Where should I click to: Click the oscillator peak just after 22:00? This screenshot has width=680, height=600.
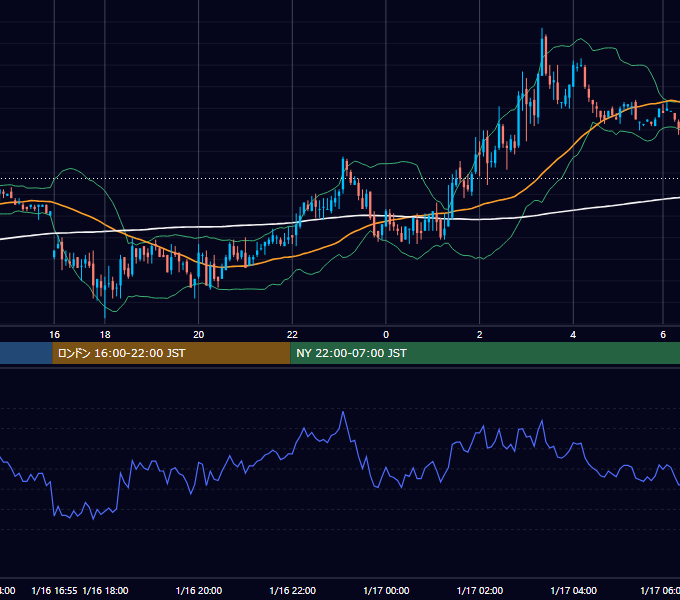click(x=343, y=412)
